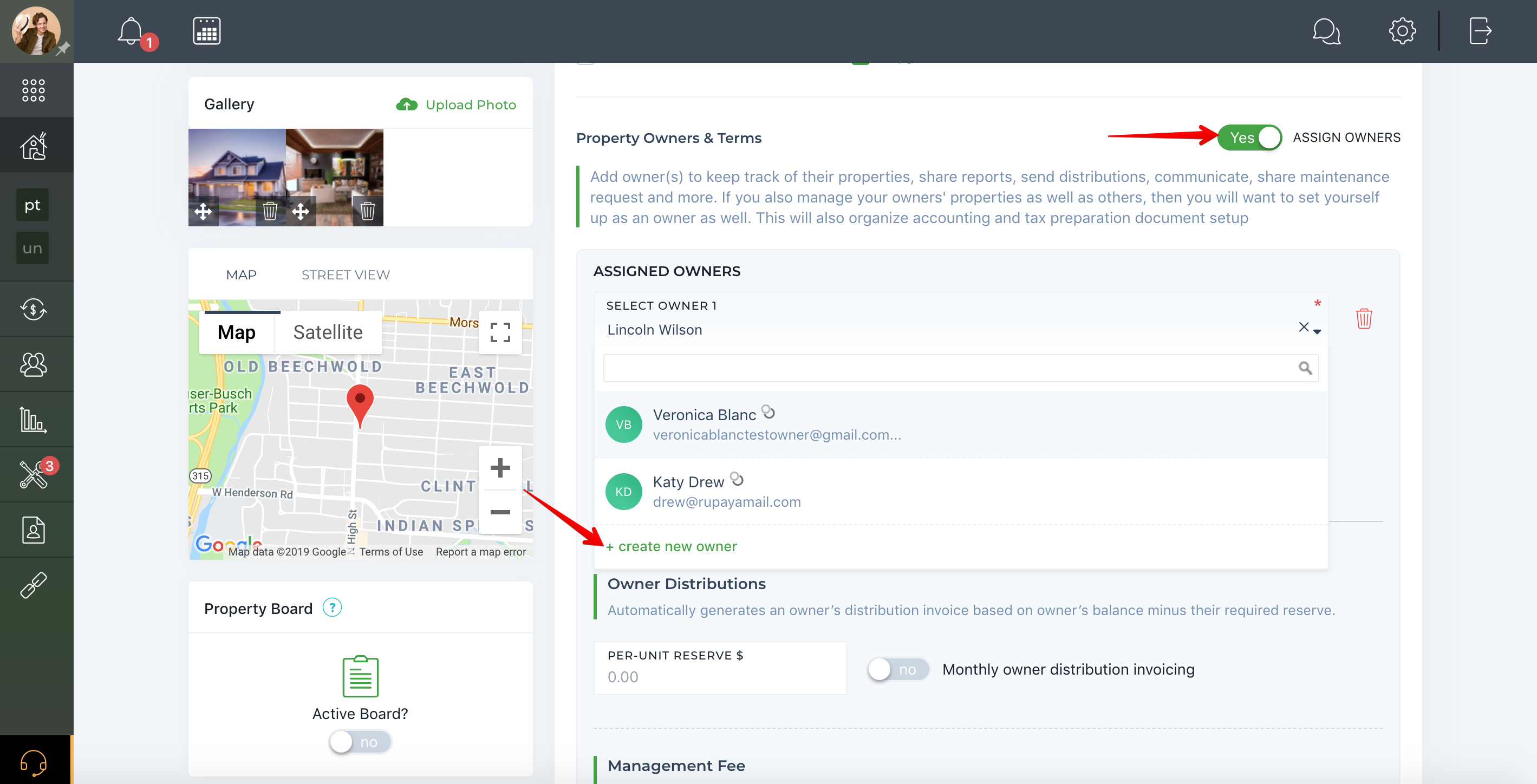Image resolution: width=1537 pixels, height=784 pixels.
Task: Click the owner search magnifier icon
Action: pyautogui.click(x=1305, y=368)
